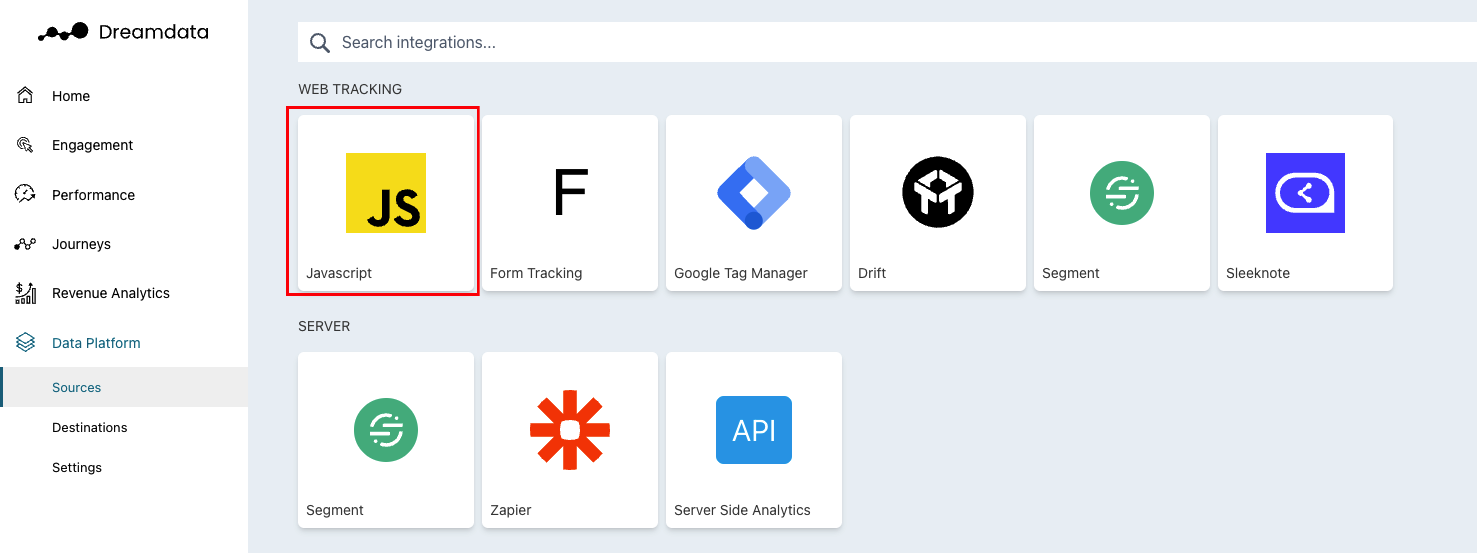The image size is (1477, 553).
Task: Click the purple Sleeknote logo
Action: point(1305,193)
